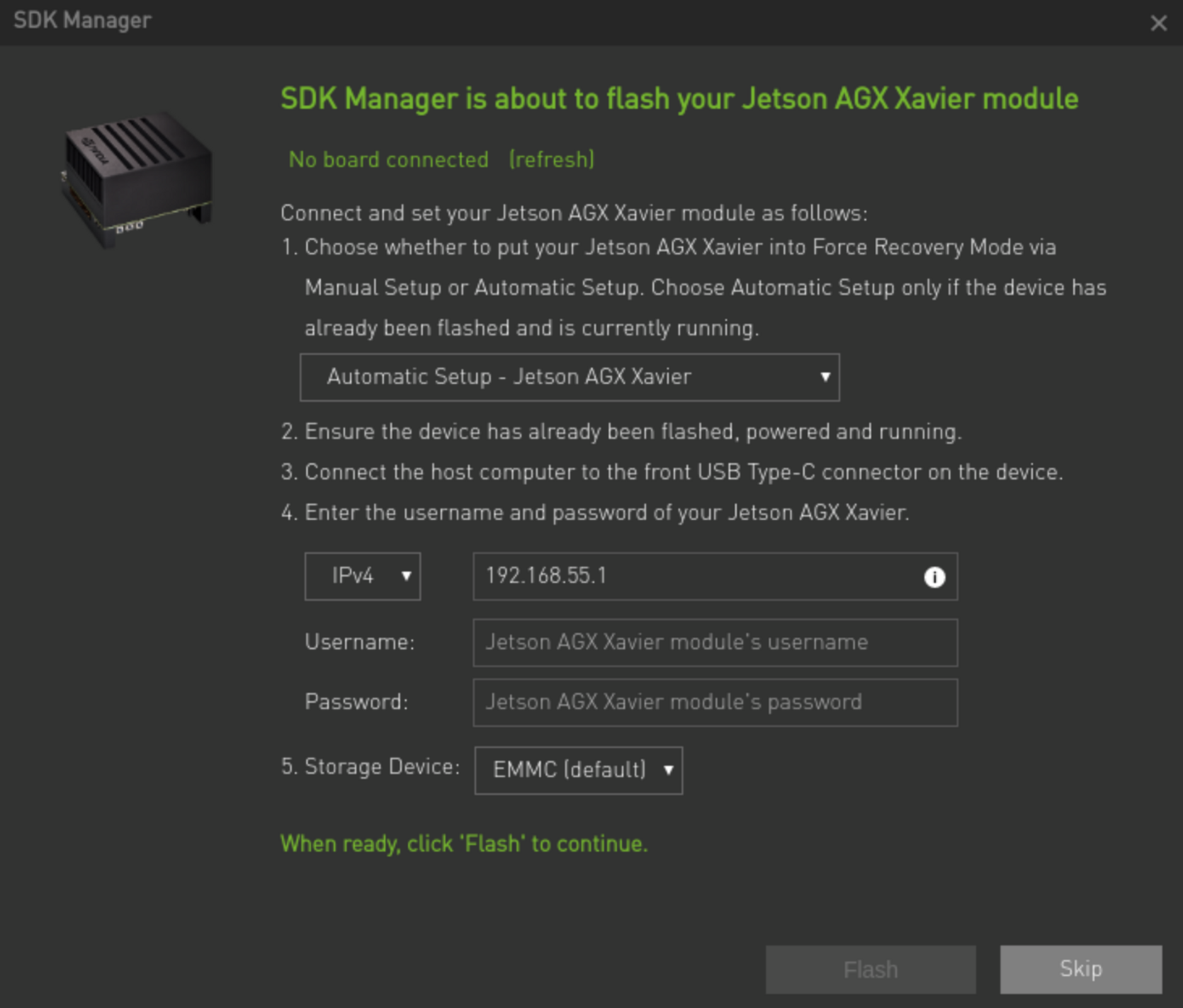Image resolution: width=1183 pixels, height=1008 pixels.
Task: Click the Username input field
Action: (x=715, y=642)
